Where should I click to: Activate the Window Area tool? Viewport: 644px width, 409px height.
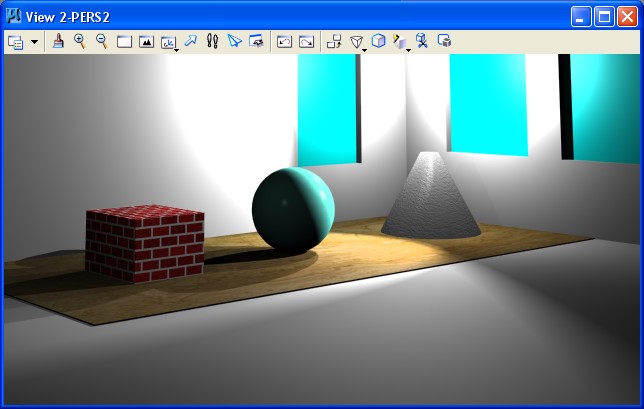(124, 41)
